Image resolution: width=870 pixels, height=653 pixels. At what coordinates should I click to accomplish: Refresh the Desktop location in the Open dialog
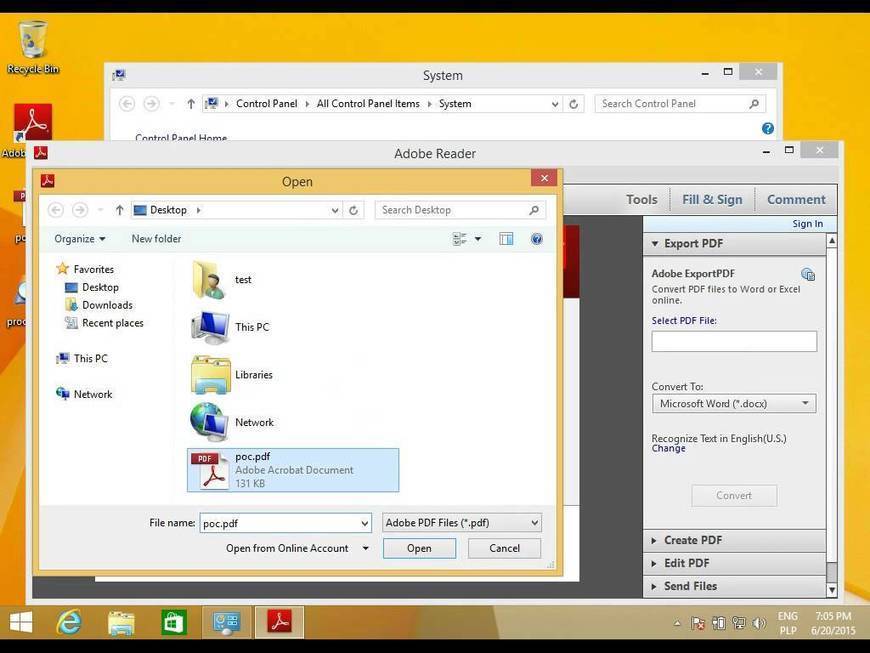point(353,210)
